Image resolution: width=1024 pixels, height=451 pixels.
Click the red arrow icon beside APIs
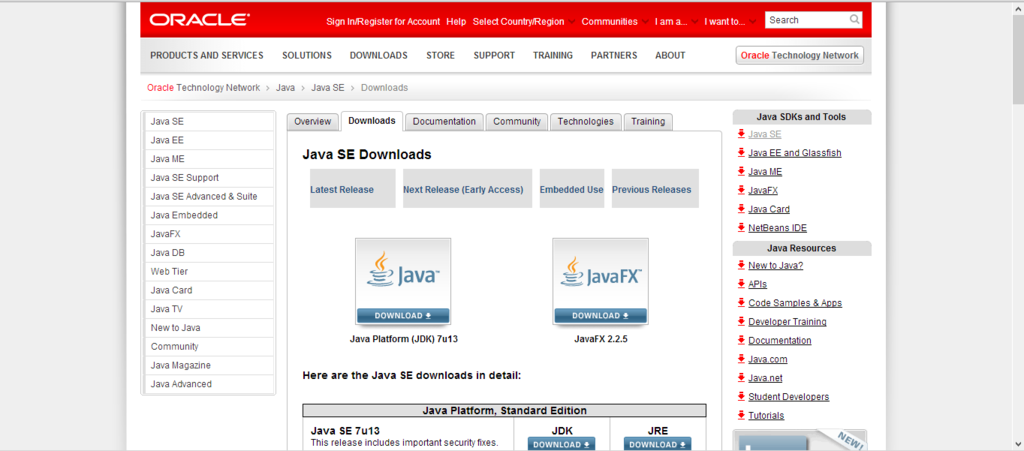741,284
